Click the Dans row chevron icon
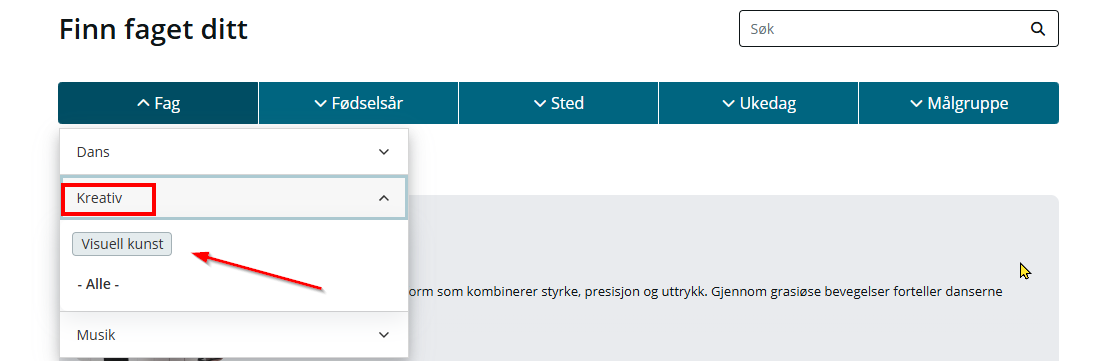The width and height of the screenshot is (1103, 361). pyautogui.click(x=383, y=152)
